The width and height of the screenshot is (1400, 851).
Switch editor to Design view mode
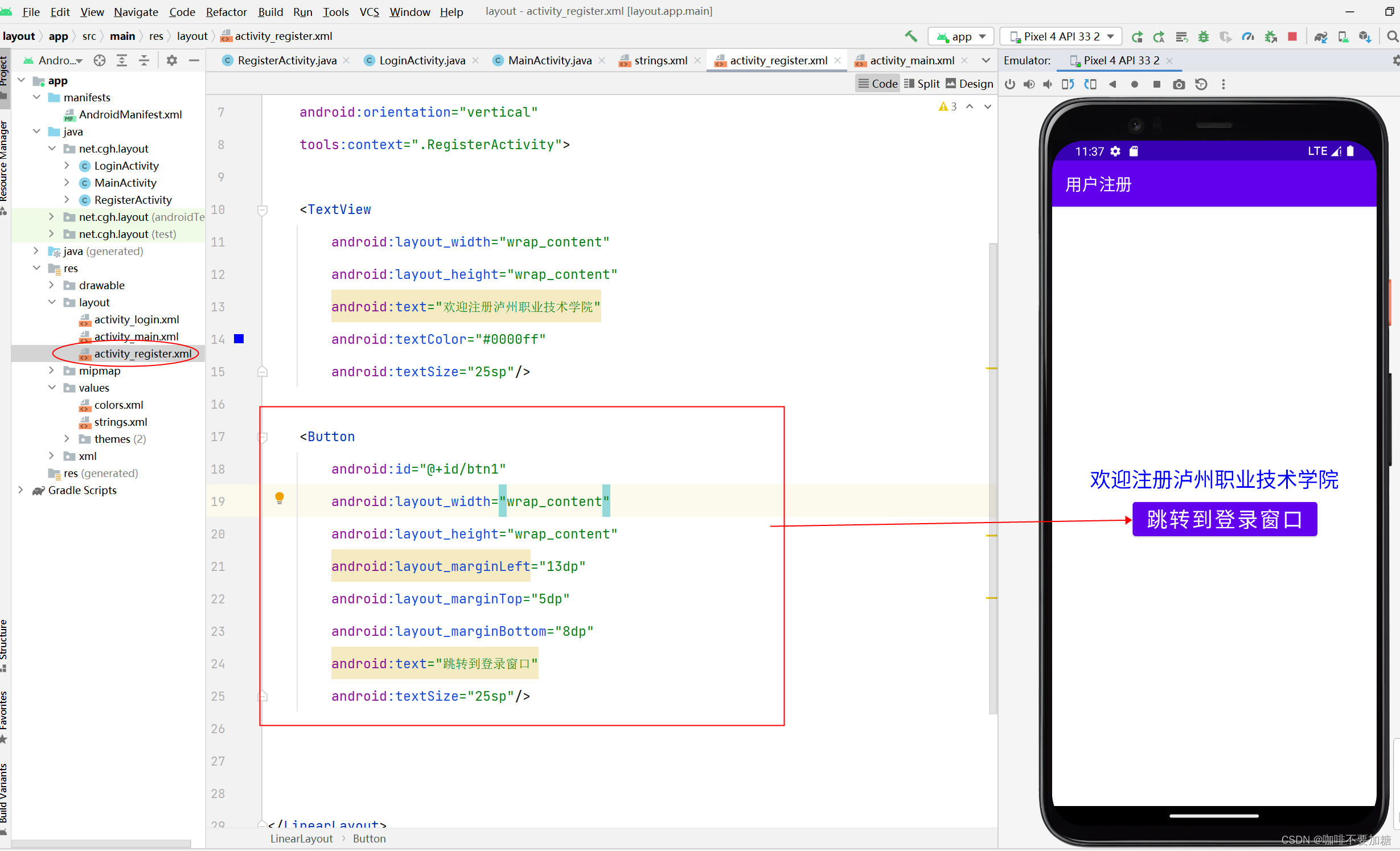[970, 84]
